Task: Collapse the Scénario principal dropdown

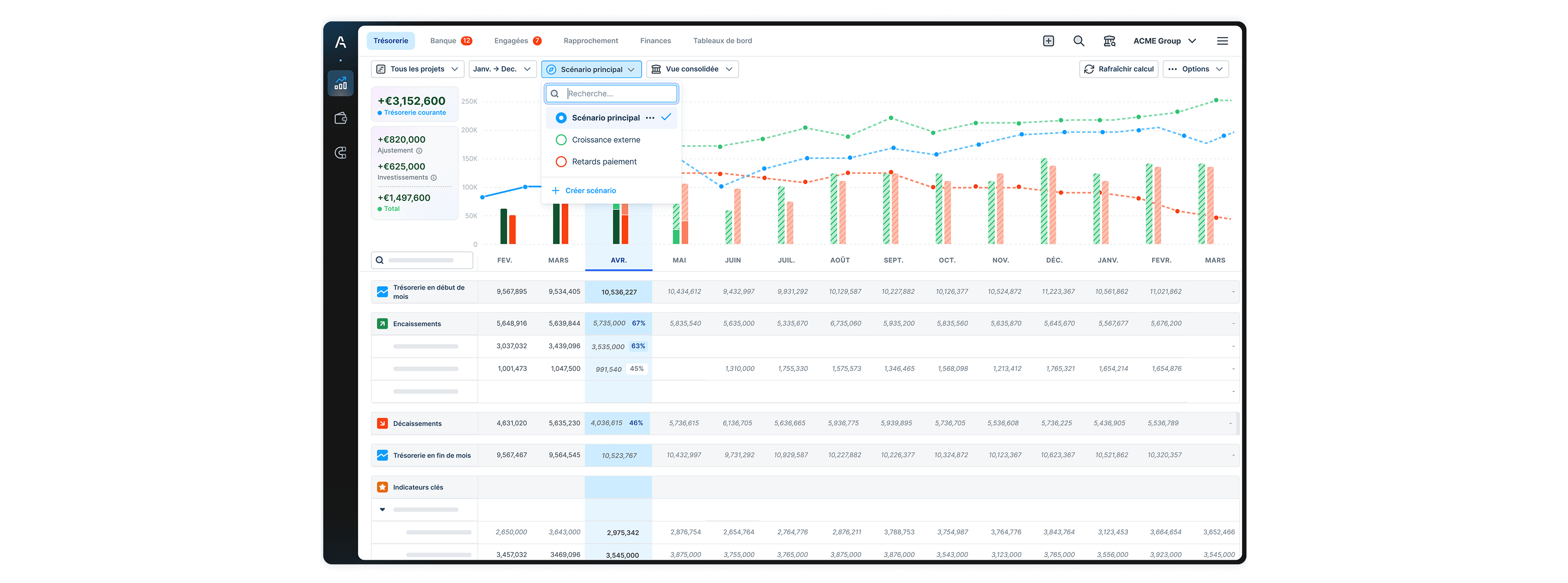Action: tap(591, 69)
